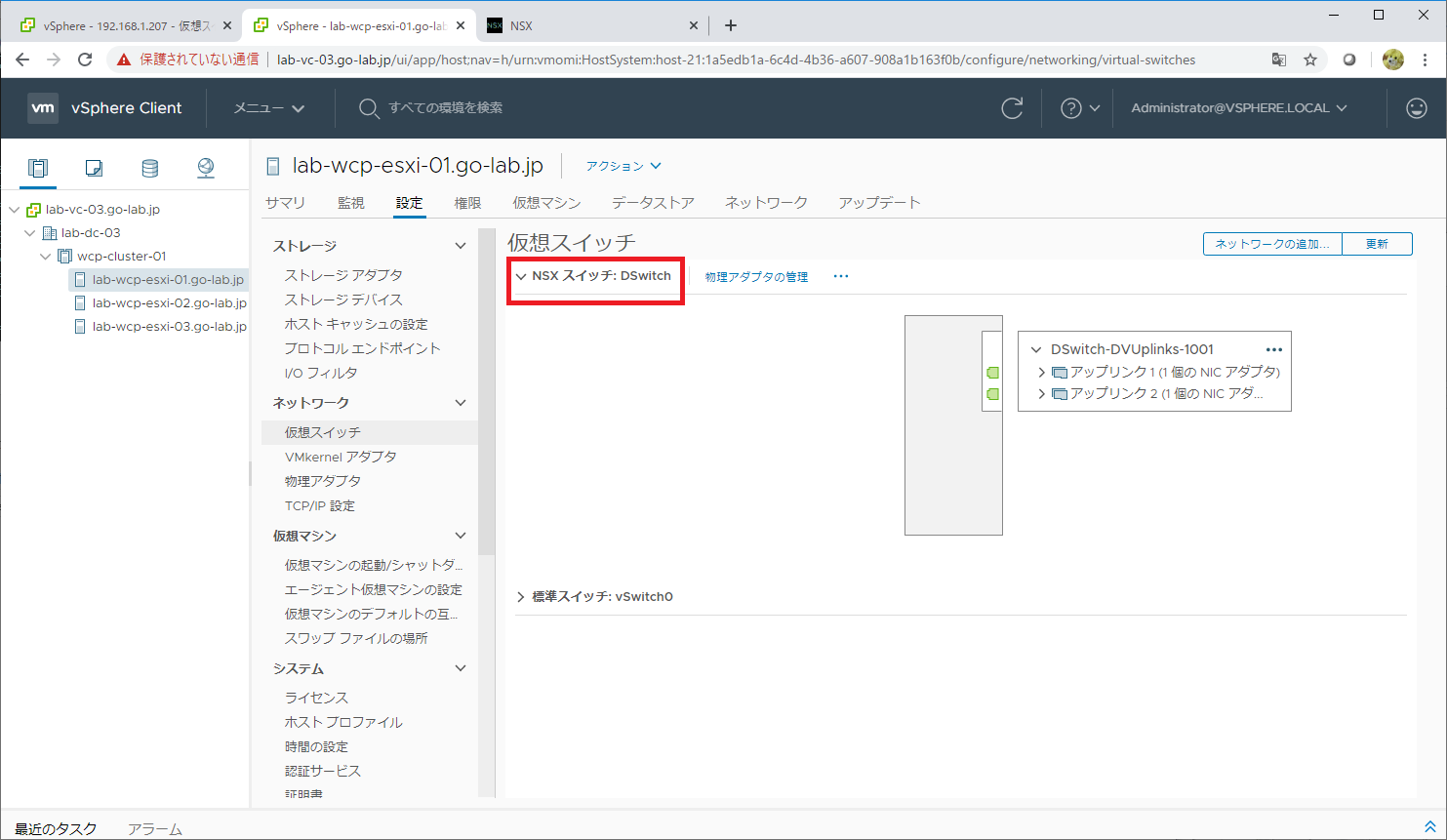The width and height of the screenshot is (1447, 840).
Task: Open the DSwitch-DVUplinks-1001 three-dot menu
Action: click(1273, 349)
